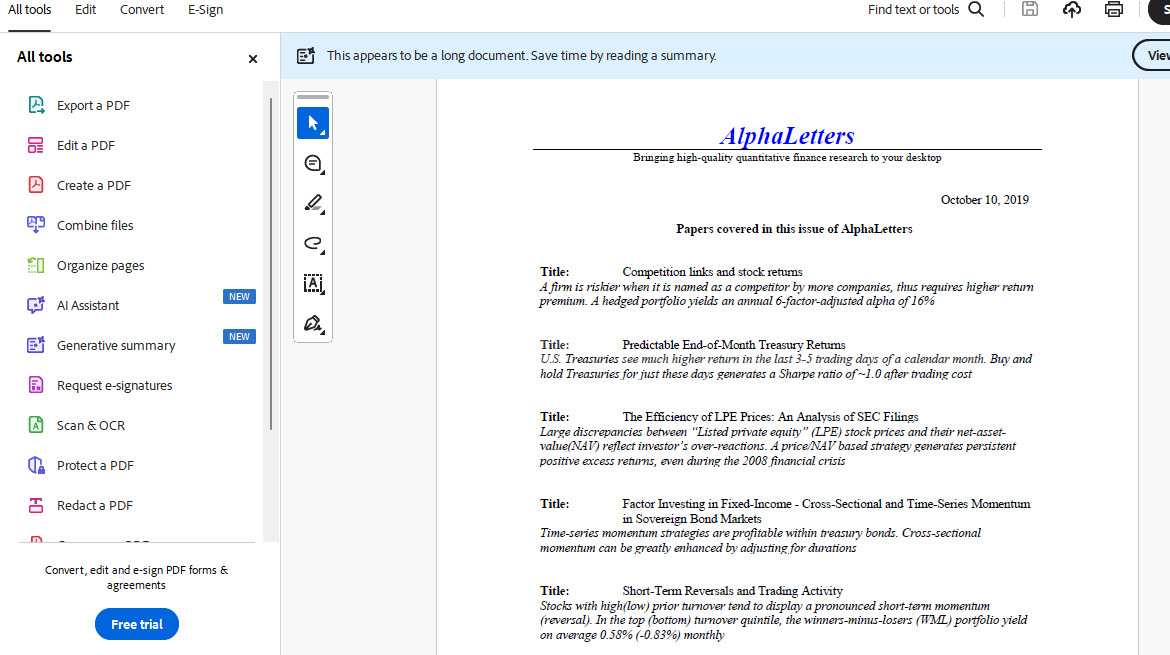This screenshot has width=1170, height=655.
Task: Choose the highlight pen tool
Action: [x=313, y=204]
